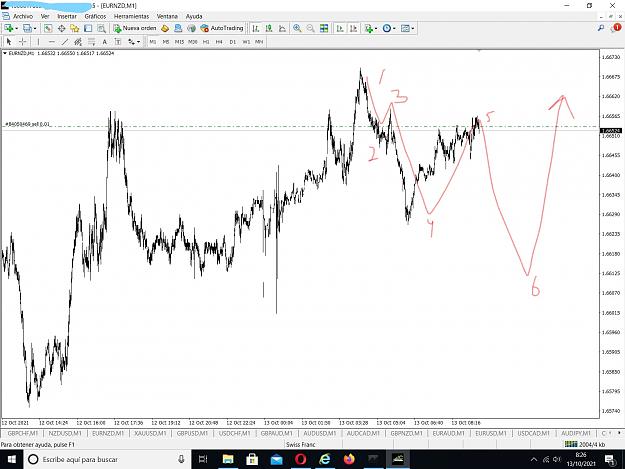Switch to M30 timeframe

193,42
